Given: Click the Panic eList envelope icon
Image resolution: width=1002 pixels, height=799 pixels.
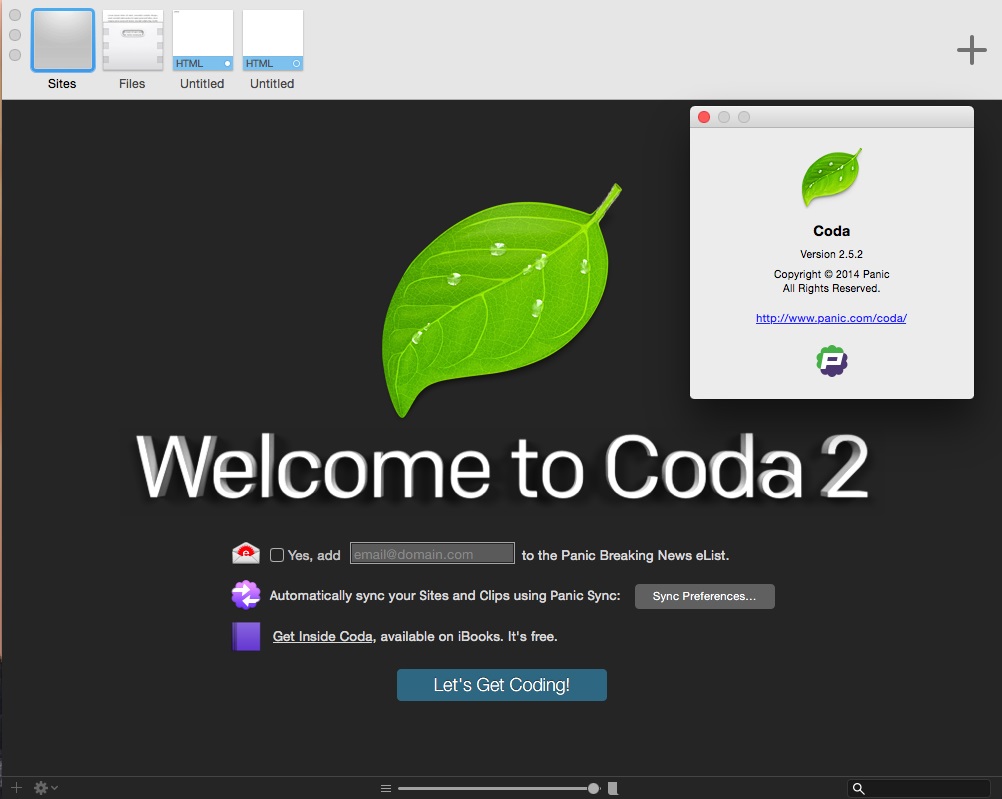Looking at the screenshot, I should (245, 554).
